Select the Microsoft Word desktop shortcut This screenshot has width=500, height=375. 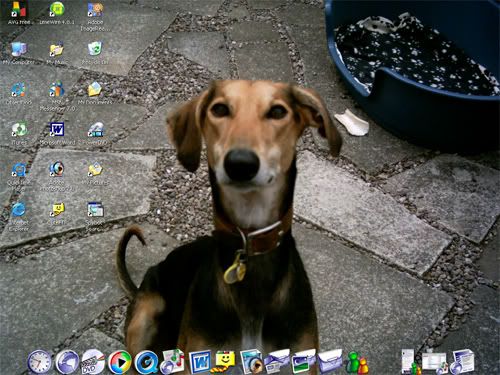click(x=57, y=133)
